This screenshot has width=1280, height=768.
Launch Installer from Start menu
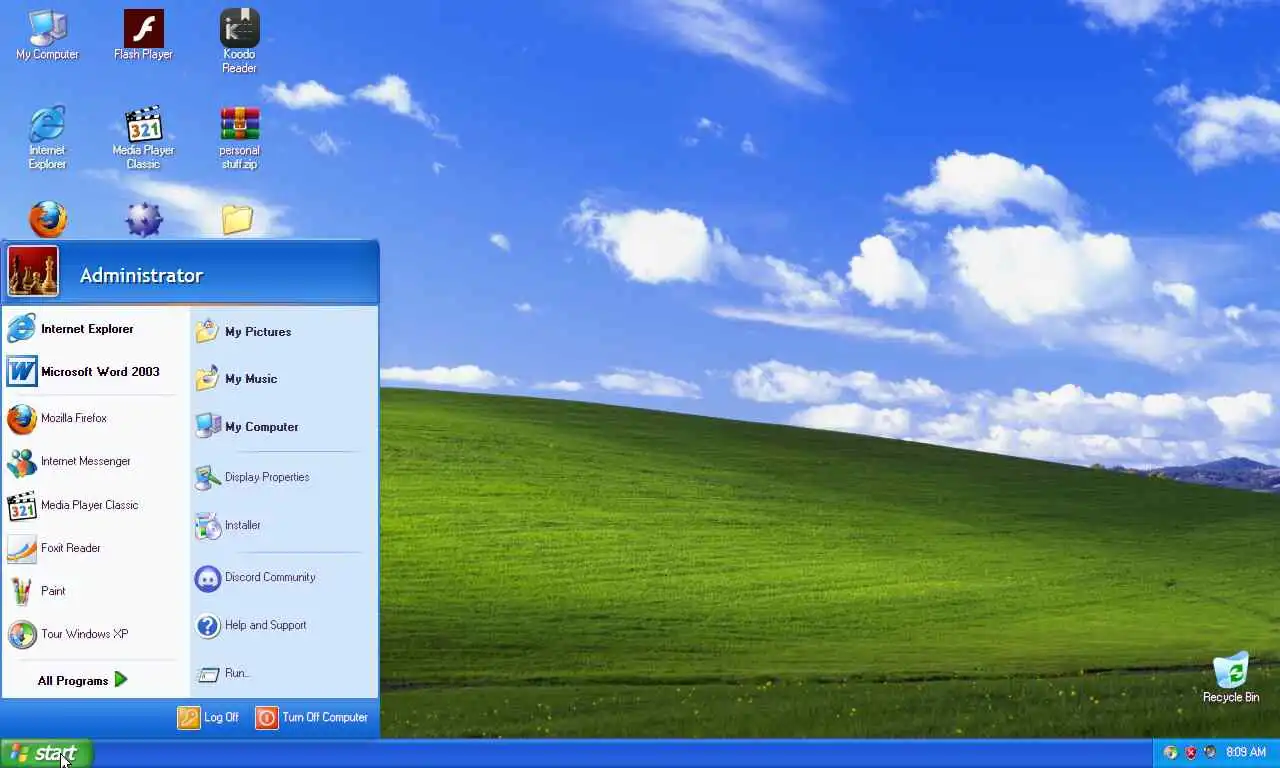pos(283,525)
